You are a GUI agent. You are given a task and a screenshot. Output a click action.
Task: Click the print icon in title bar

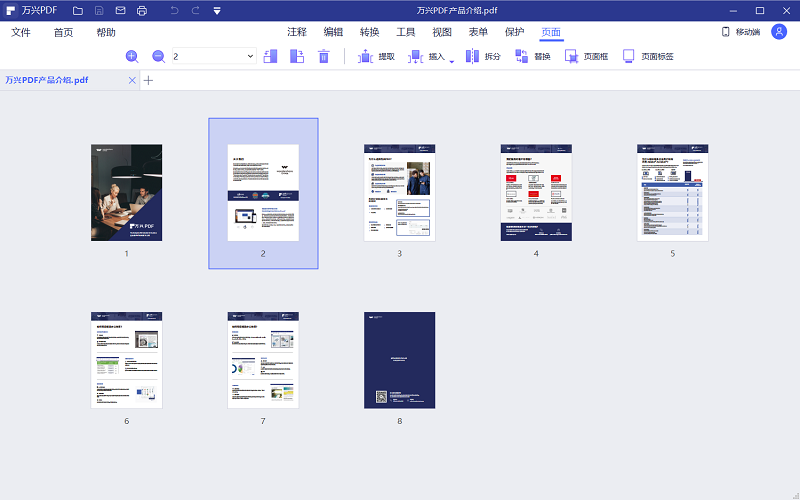tap(142, 10)
